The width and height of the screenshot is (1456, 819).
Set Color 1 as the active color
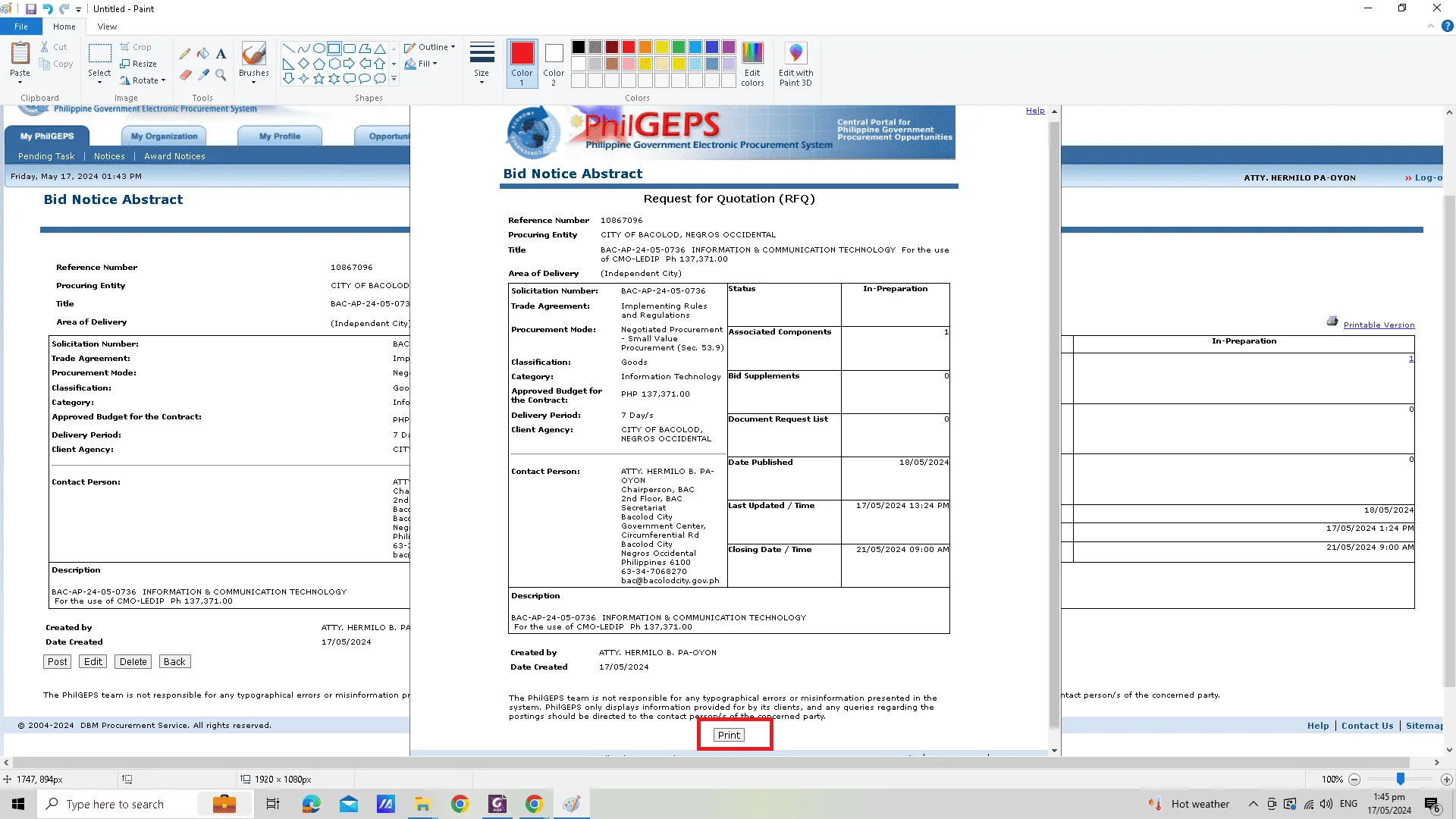[x=522, y=64]
